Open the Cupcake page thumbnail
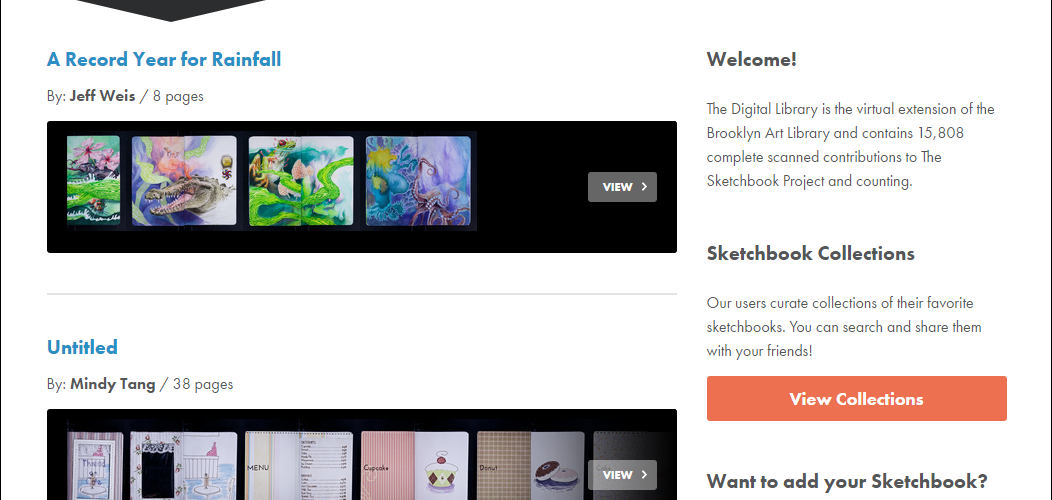Viewport: 1052px width, 500px height. (x=415, y=465)
